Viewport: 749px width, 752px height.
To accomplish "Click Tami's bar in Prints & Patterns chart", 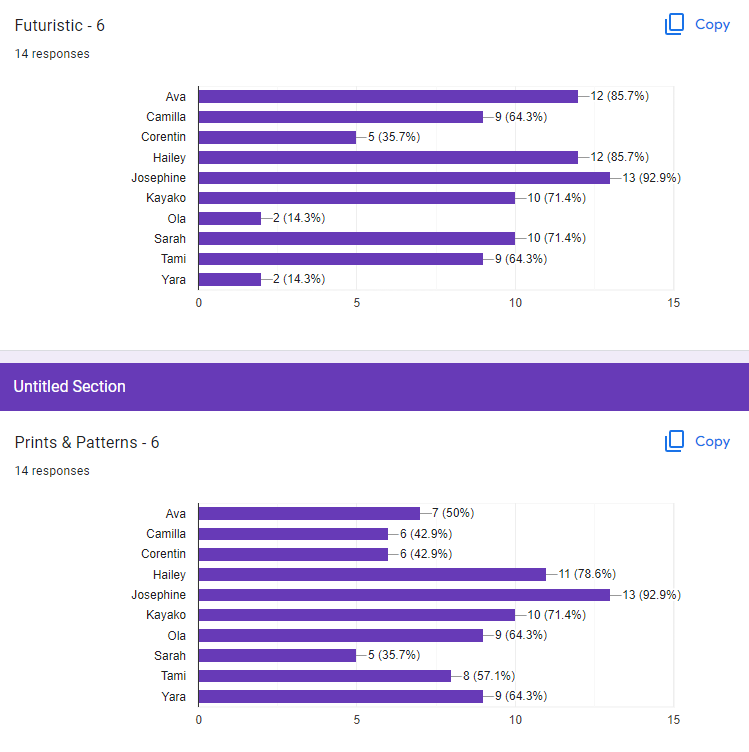I will (325, 676).
